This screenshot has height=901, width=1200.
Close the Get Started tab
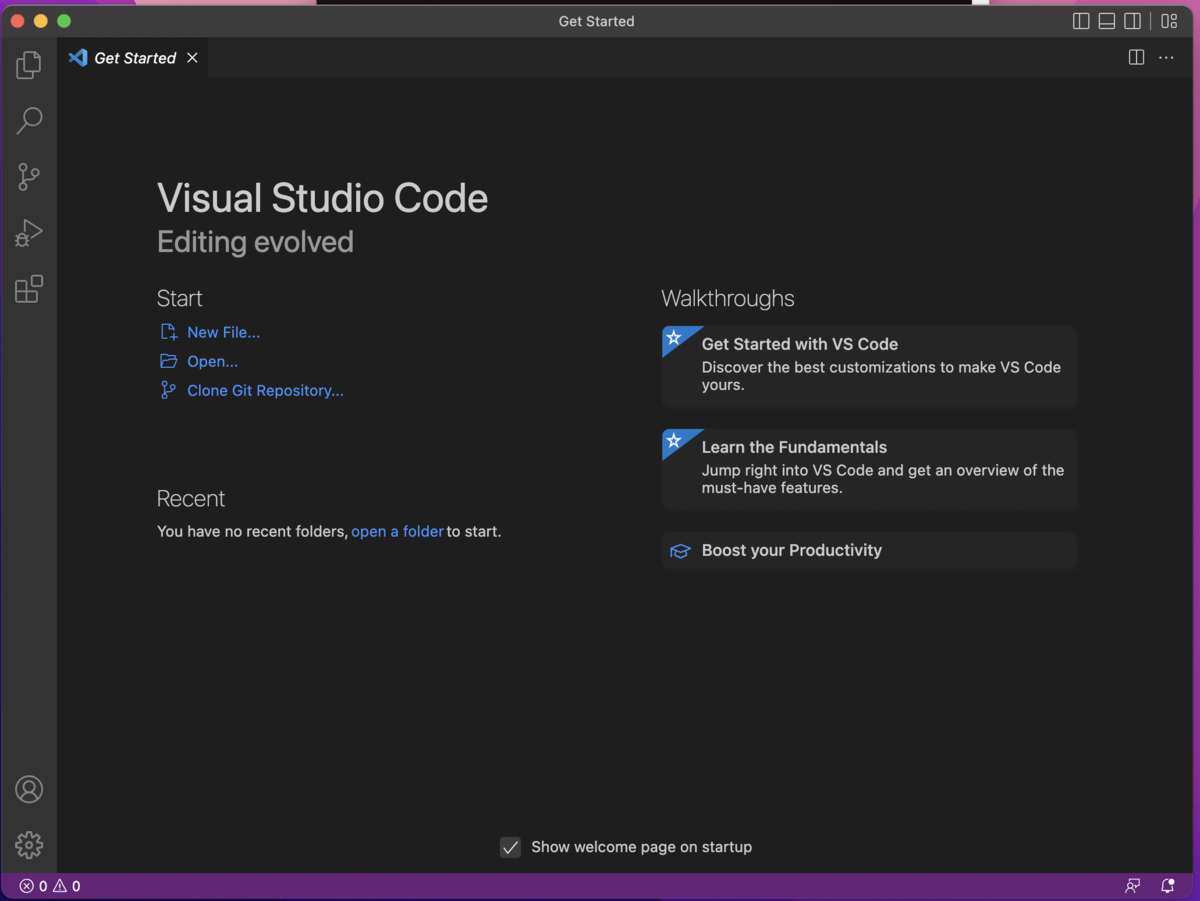coord(192,58)
